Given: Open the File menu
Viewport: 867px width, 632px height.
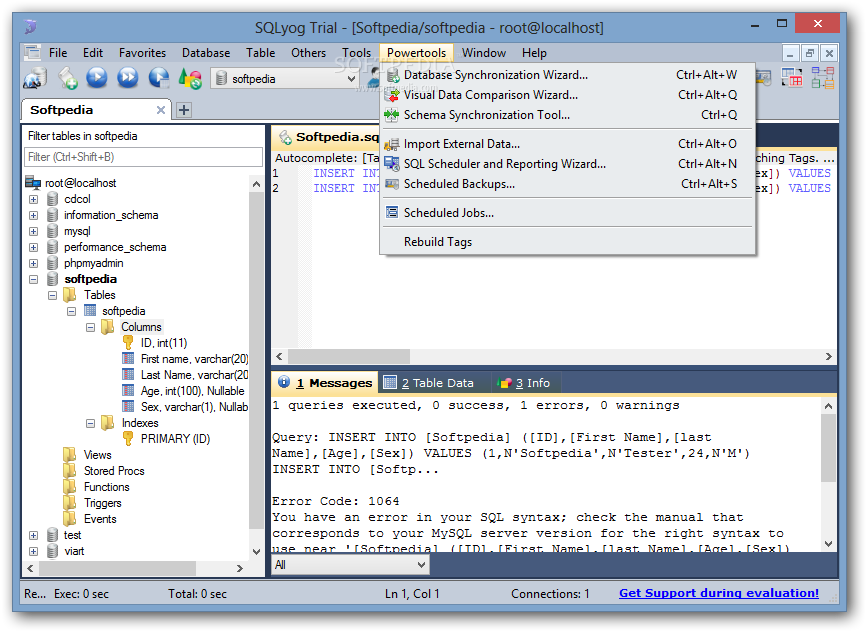Looking at the screenshot, I should point(58,53).
